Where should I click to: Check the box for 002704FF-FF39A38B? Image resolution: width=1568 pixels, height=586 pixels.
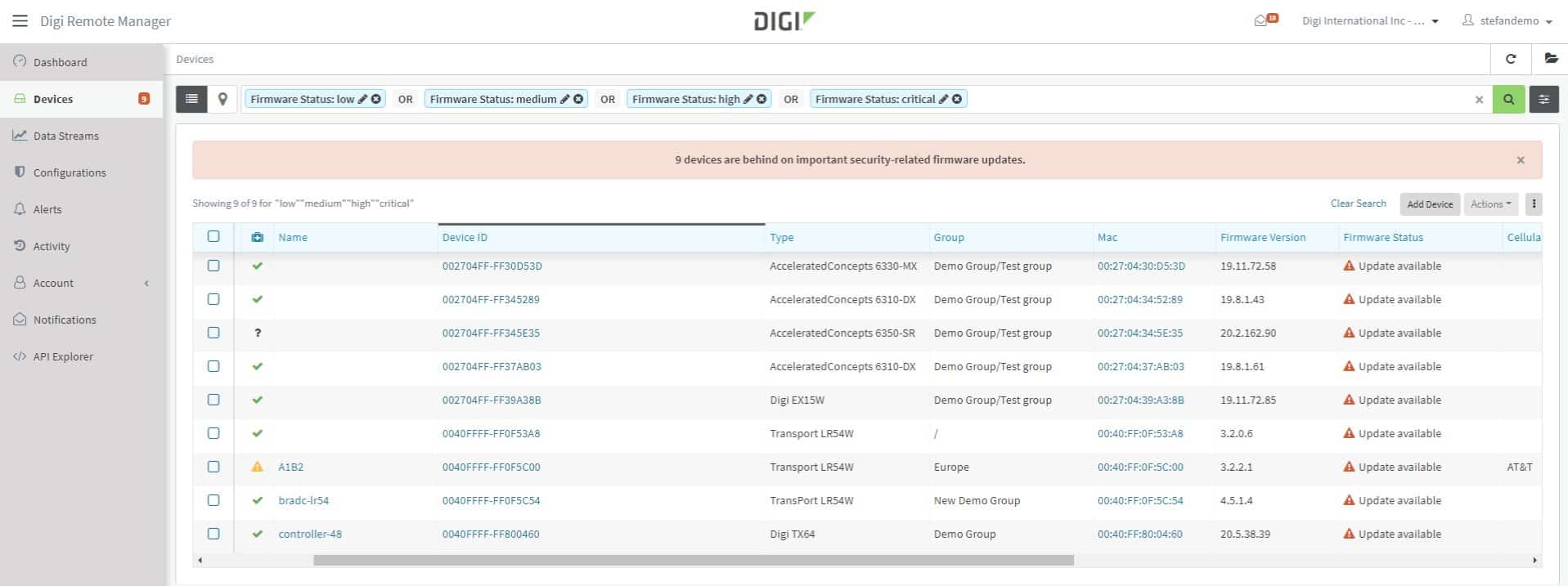coord(213,400)
